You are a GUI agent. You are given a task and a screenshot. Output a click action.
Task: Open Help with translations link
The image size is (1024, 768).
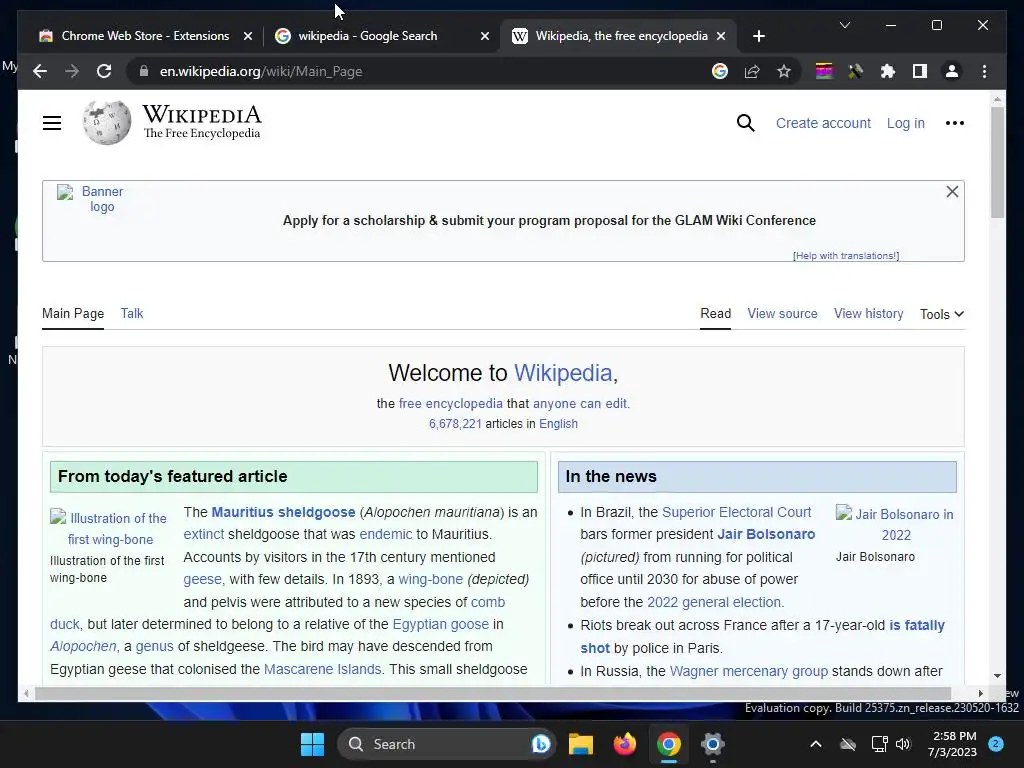(x=846, y=255)
